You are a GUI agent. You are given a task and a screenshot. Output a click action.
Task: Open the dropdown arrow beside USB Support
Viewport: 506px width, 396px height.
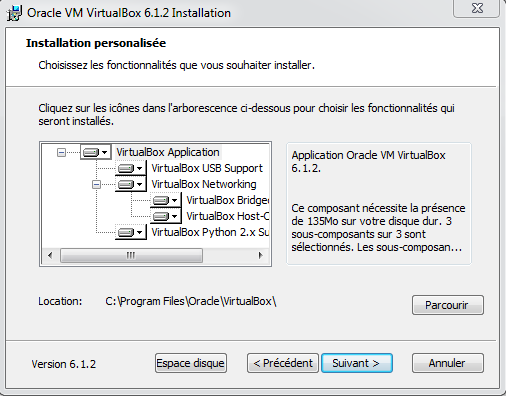[x=140, y=169]
